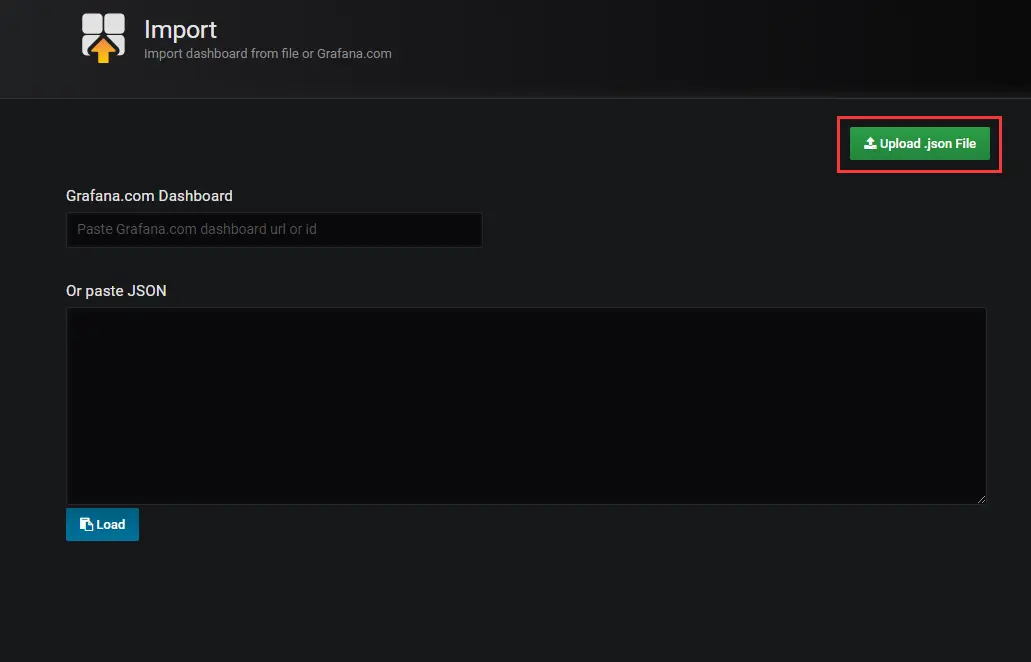
Task: Click the Import dashboard squares icon in header
Action: 103,37
